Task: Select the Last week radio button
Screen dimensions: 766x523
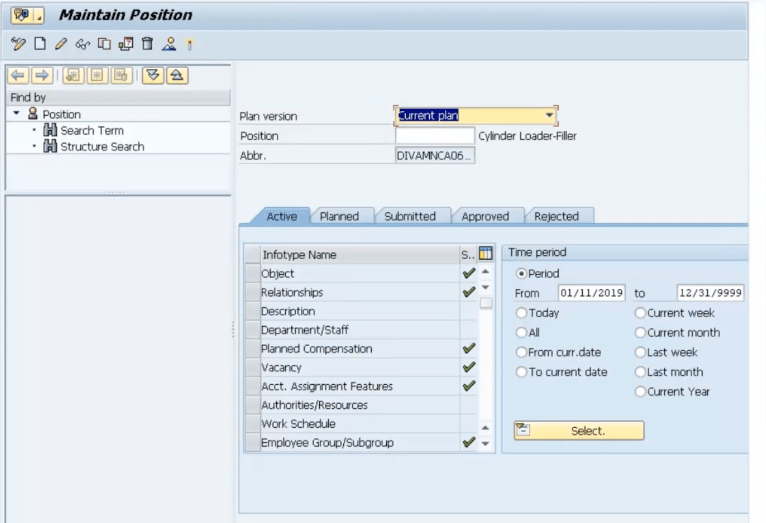Action: [x=640, y=352]
